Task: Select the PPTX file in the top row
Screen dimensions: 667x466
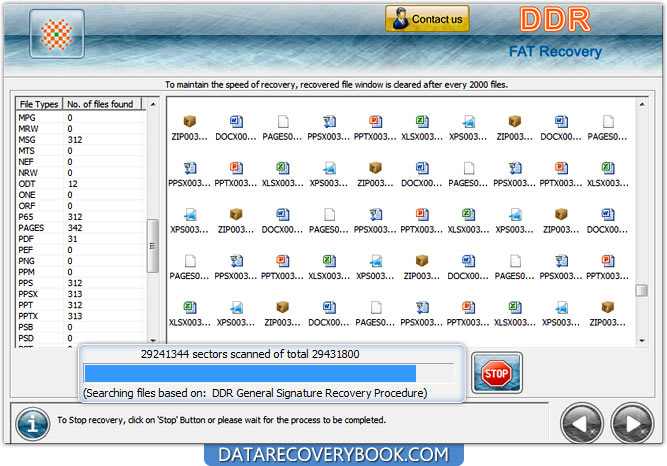Action: 375,128
